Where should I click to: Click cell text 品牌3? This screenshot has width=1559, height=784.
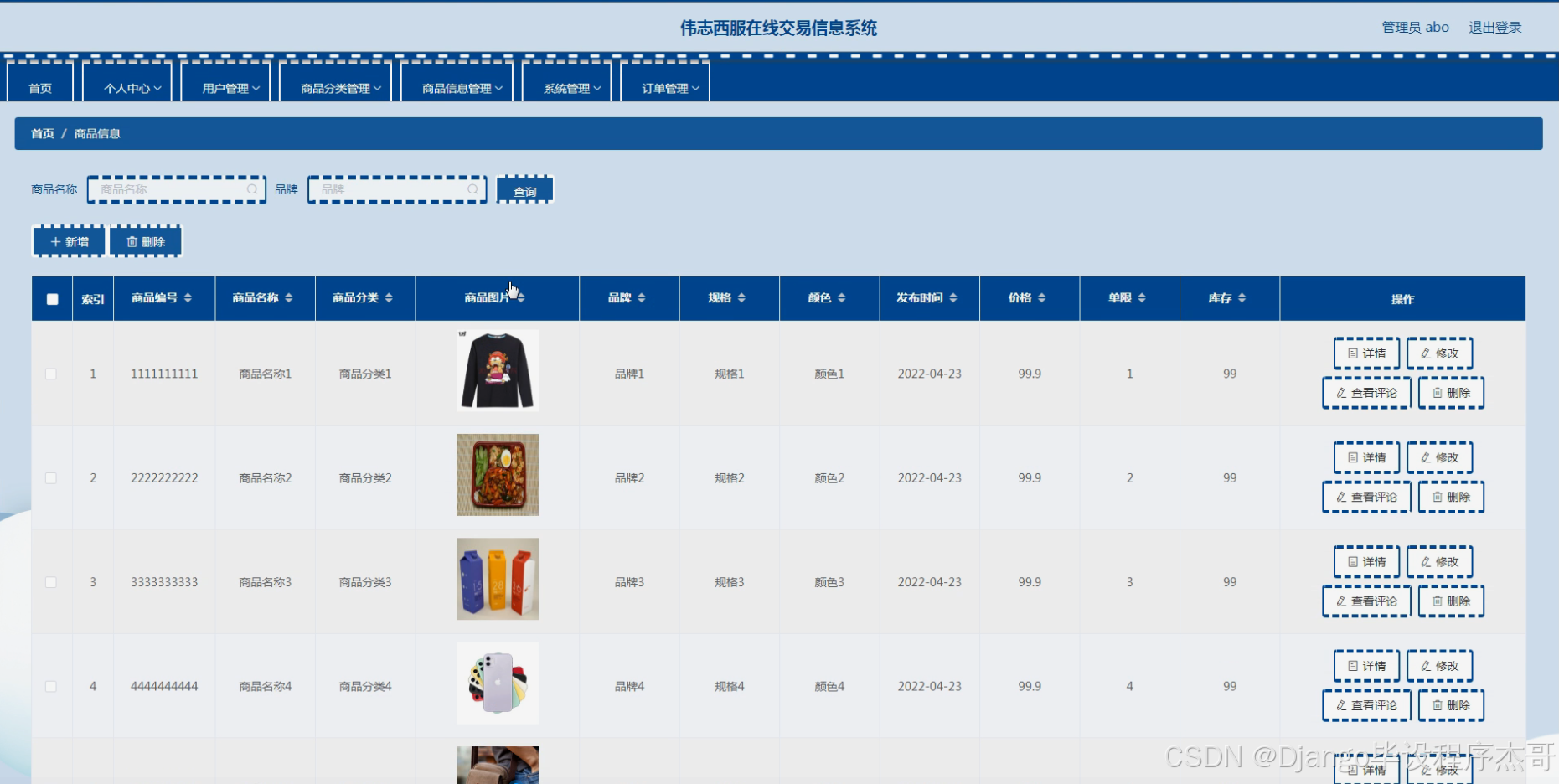point(629,582)
